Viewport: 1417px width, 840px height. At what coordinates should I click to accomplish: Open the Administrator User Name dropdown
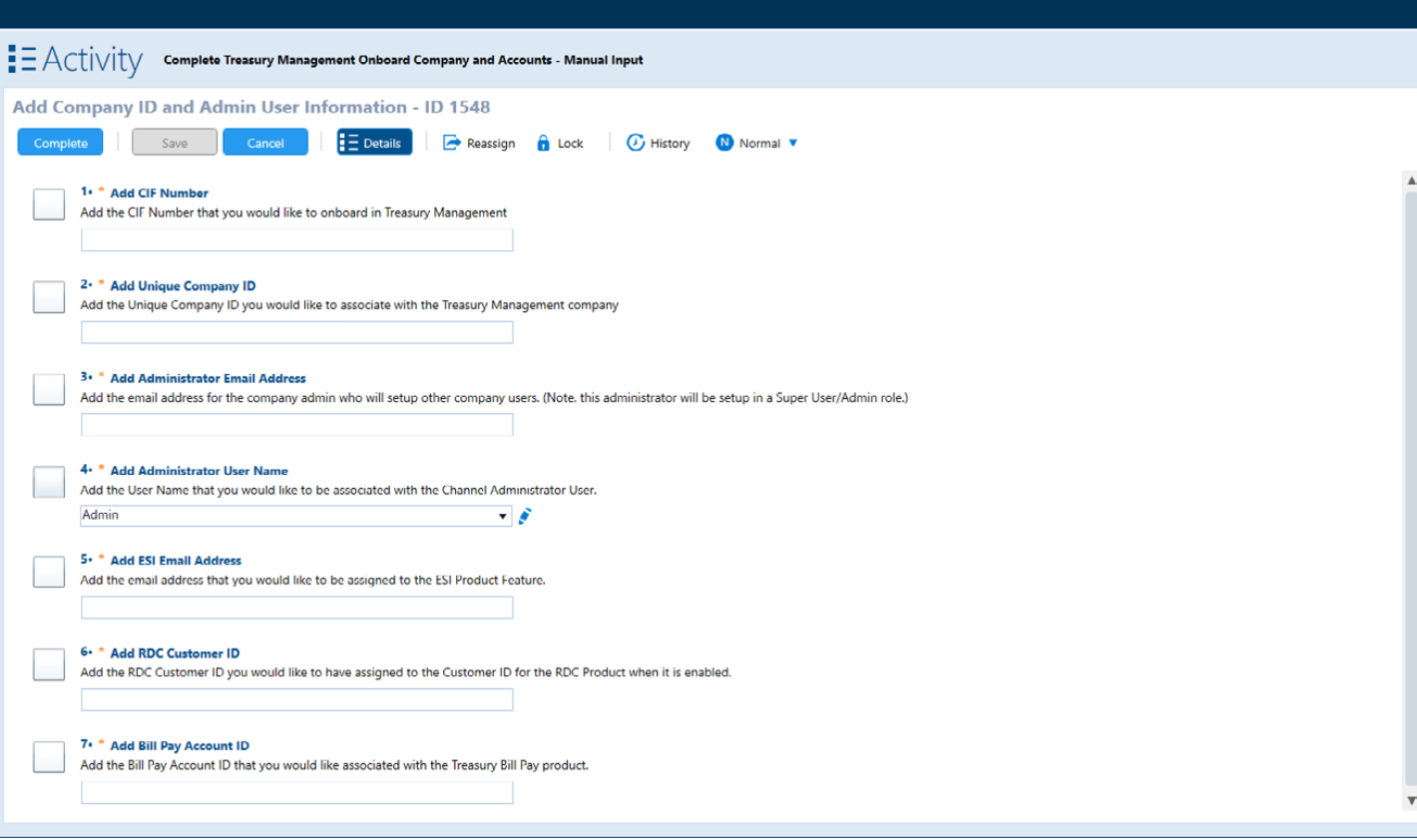coord(502,516)
